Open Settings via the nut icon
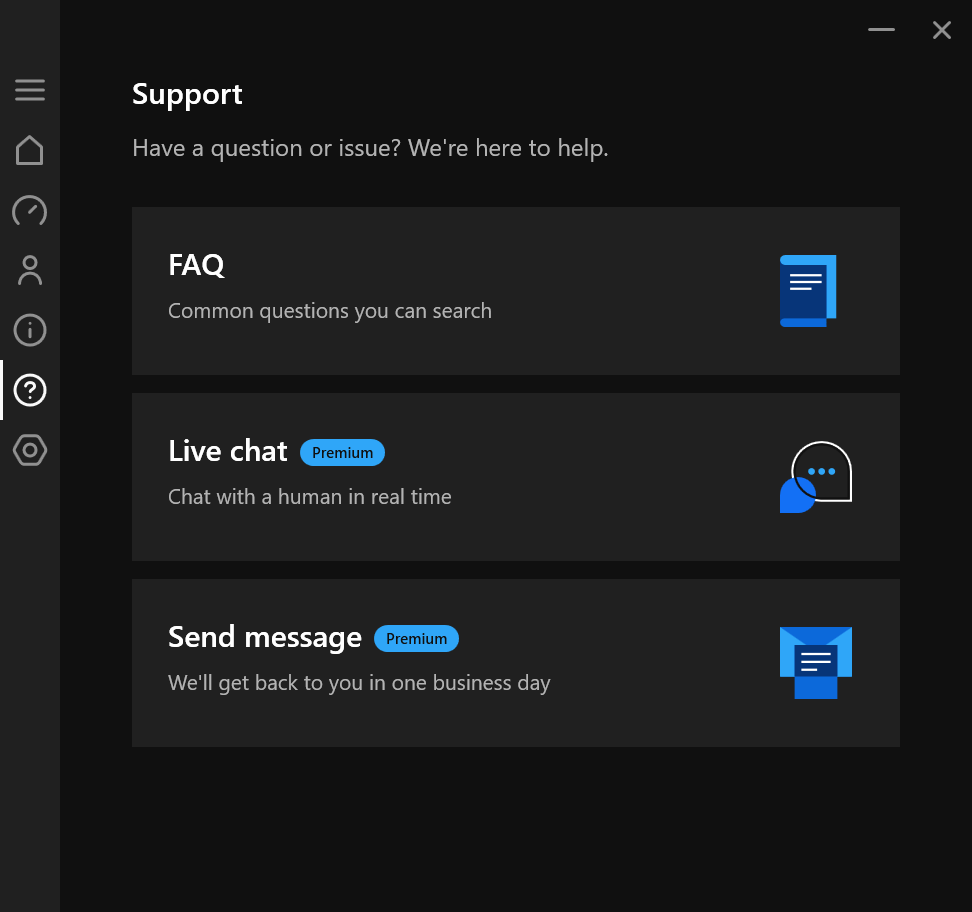 30,451
